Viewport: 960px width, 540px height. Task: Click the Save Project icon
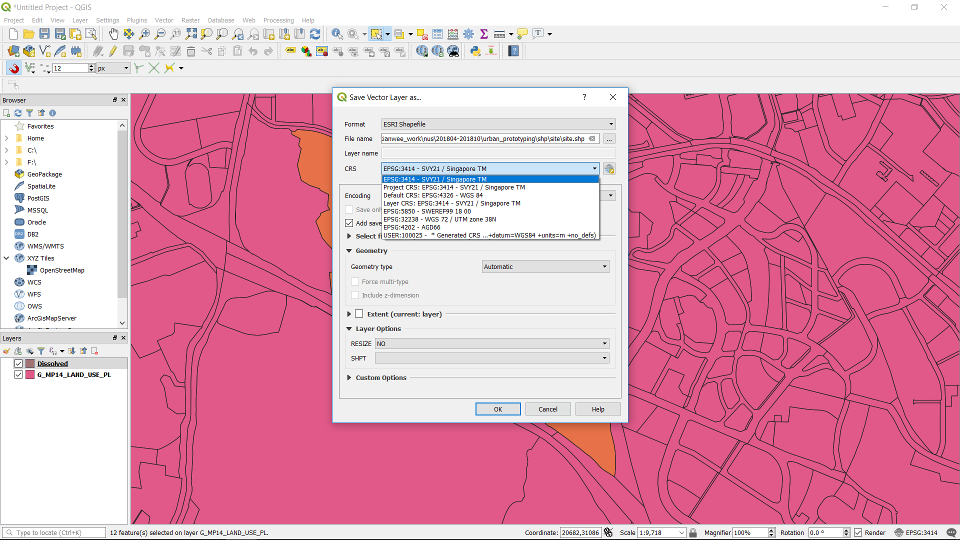pyautogui.click(x=45, y=34)
